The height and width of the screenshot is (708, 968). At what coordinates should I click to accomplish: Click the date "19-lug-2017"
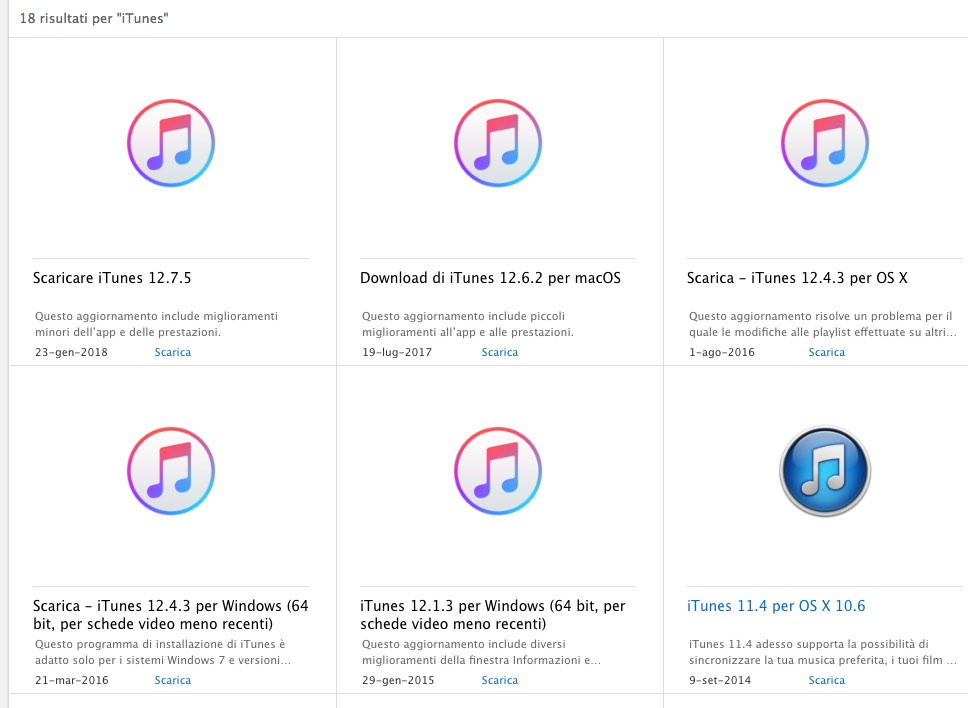tap(397, 352)
